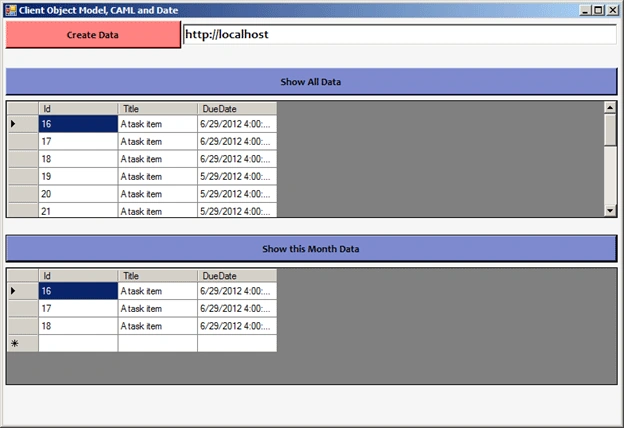Screen dimensions: 624x428
Task: Sort the upper grid by DueDate column header
Action: coord(237,109)
